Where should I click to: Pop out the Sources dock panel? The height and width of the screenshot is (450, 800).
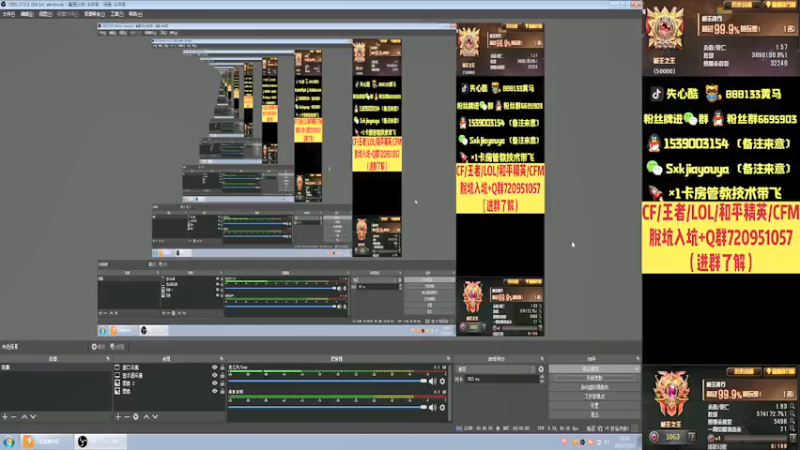(221, 359)
